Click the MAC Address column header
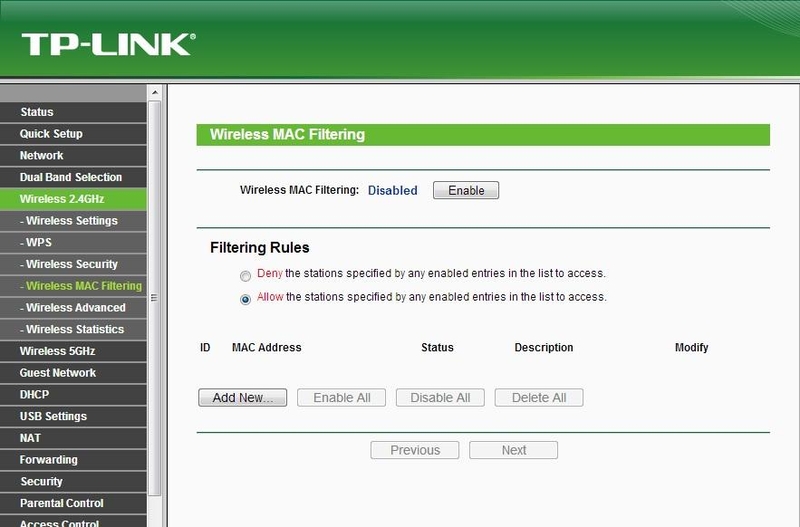This screenshot has width=800, height=527. pos(266,347)
